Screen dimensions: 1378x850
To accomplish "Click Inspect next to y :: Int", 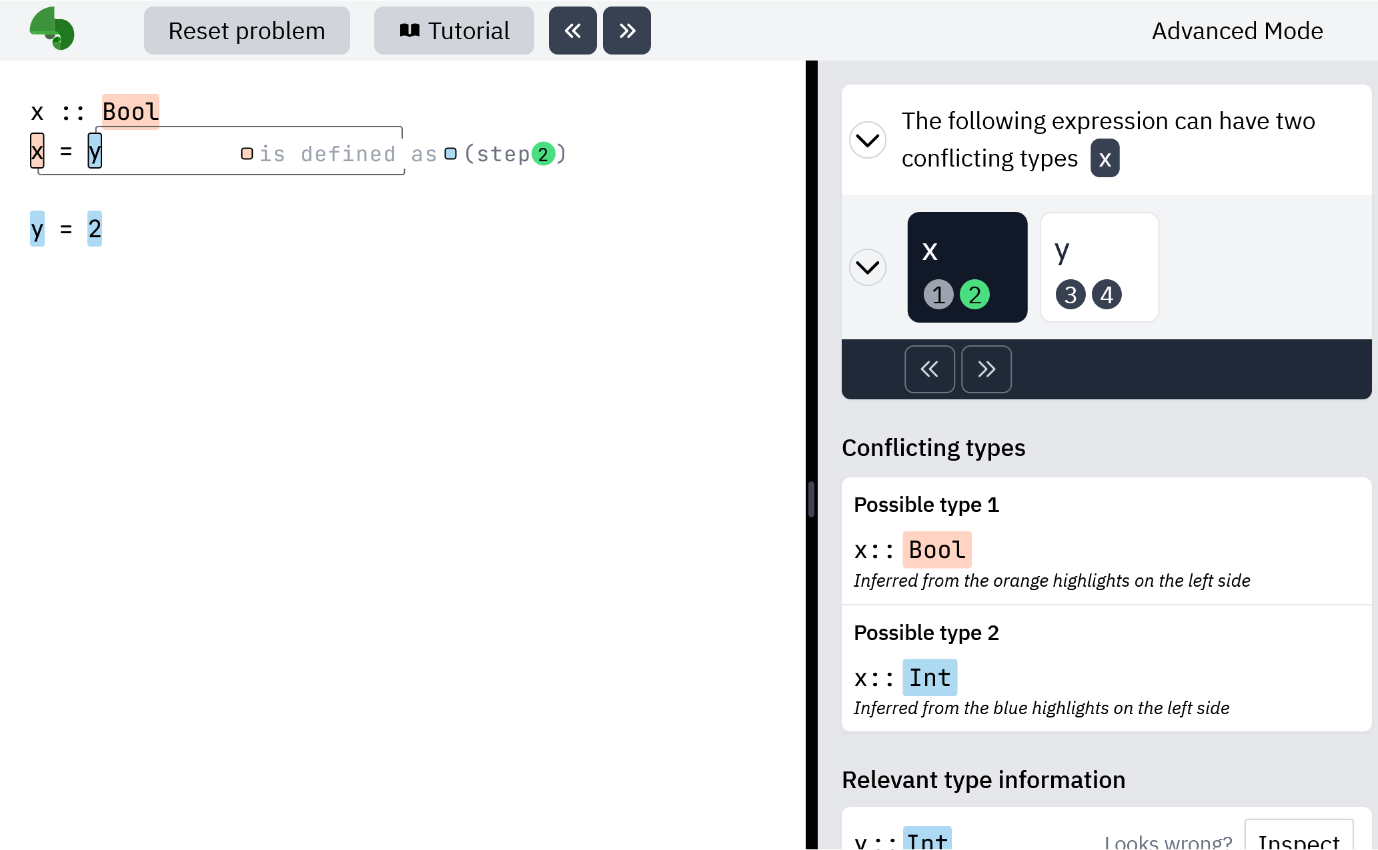I will [1298, 836].
